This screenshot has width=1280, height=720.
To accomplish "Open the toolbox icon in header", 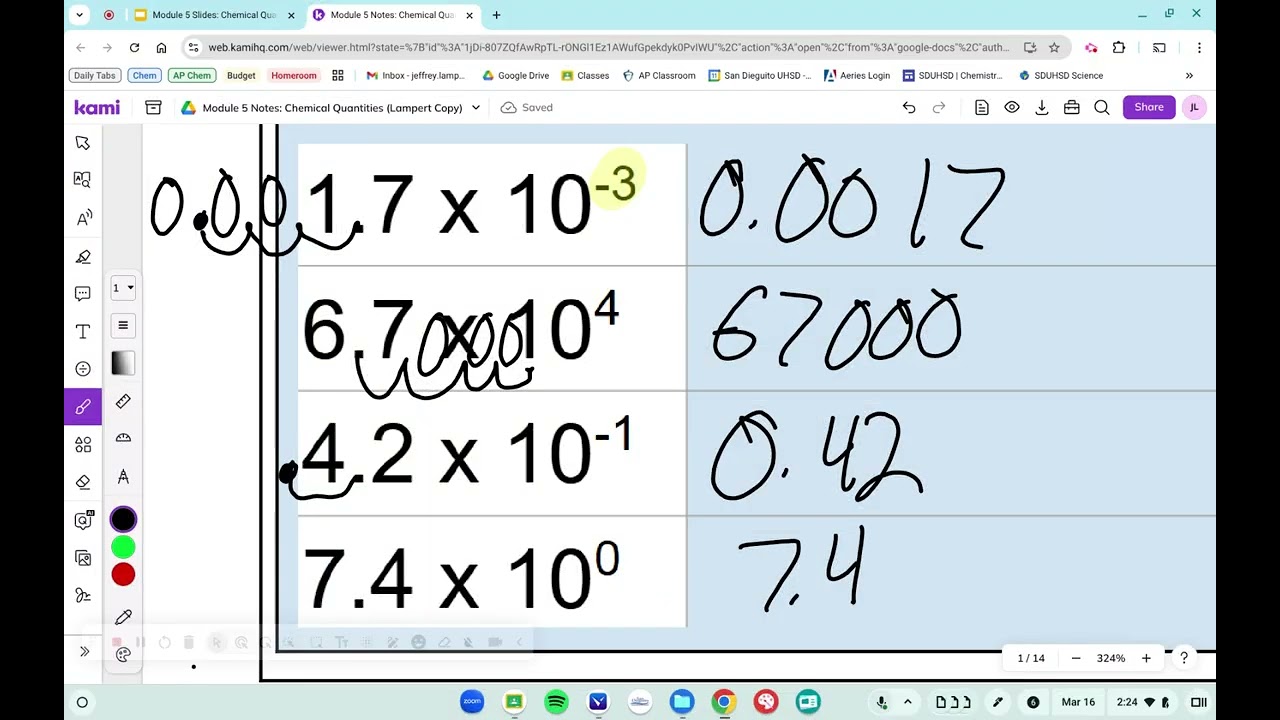I will pos(1072,107).
